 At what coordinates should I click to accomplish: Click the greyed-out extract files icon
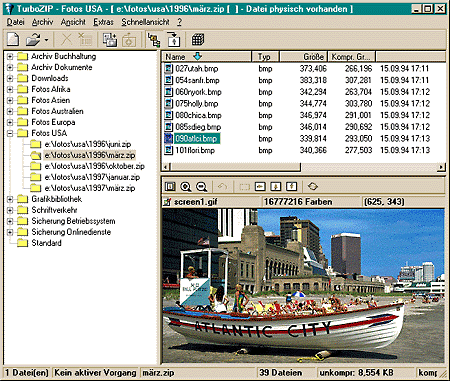(129, 40)
